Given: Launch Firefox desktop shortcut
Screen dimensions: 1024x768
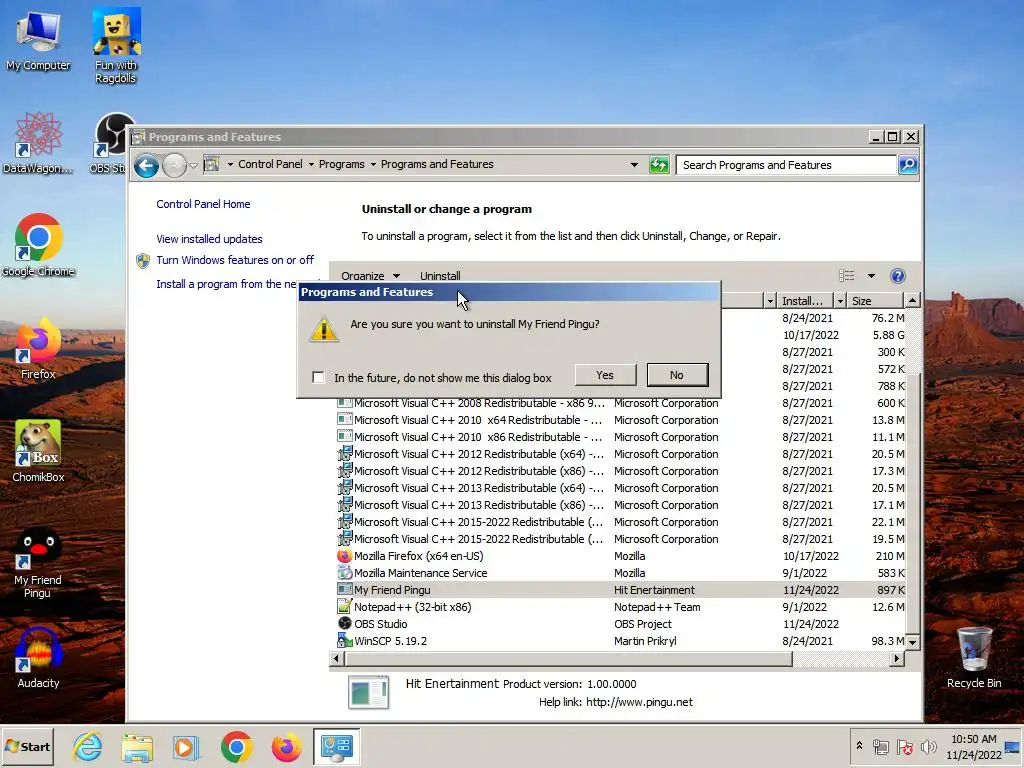Looking at the screenshot, I should (x=38, y=349).
